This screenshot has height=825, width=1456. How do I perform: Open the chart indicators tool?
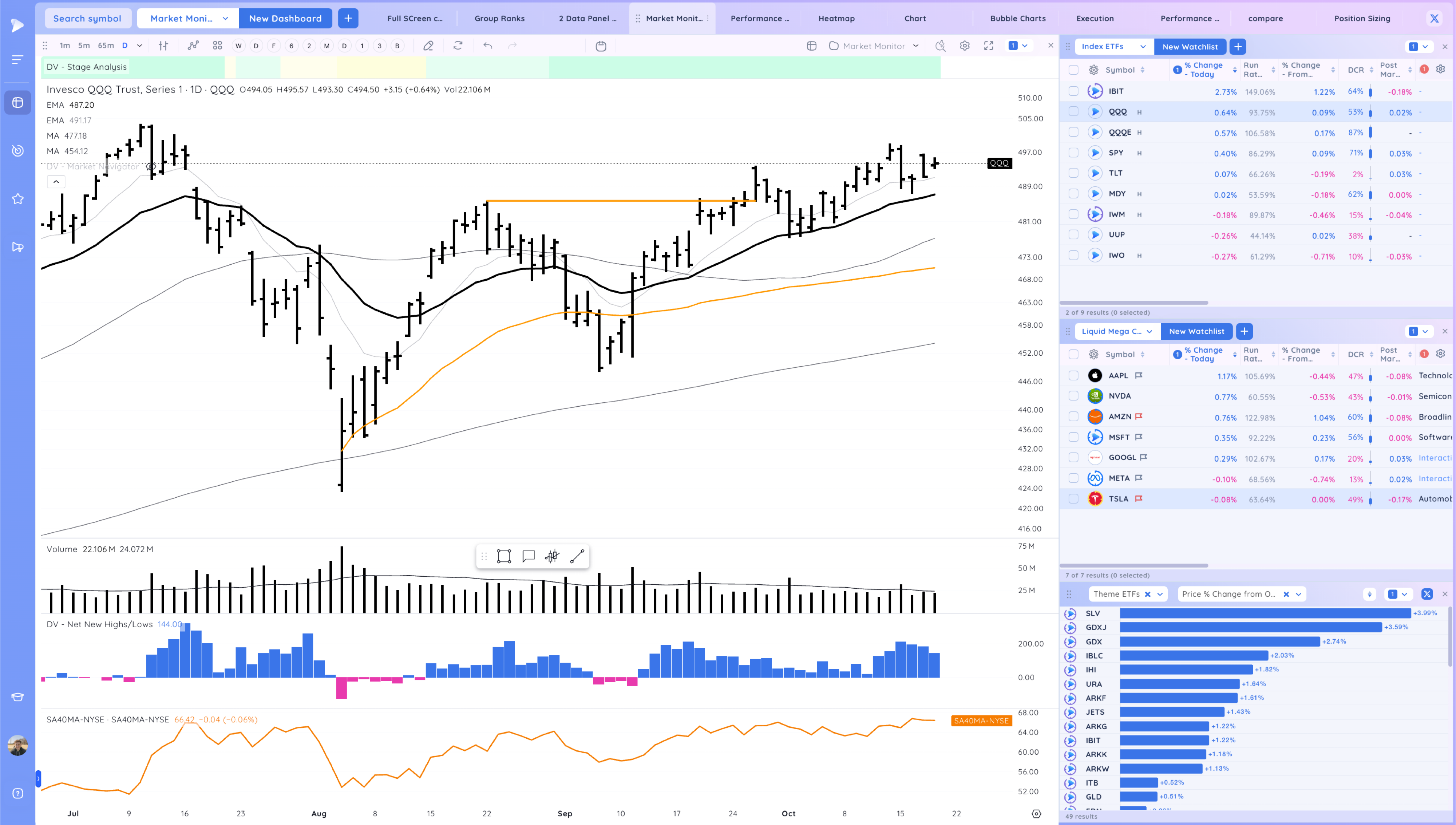(193, 46)
